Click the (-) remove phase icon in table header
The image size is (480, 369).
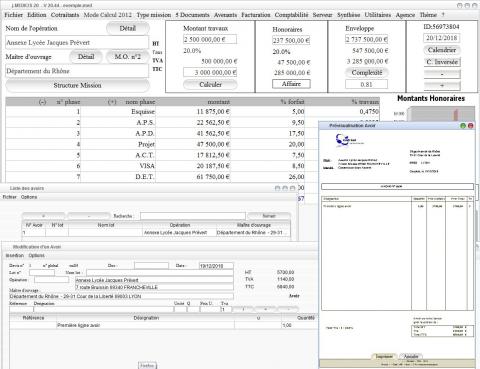pos(42,102)
